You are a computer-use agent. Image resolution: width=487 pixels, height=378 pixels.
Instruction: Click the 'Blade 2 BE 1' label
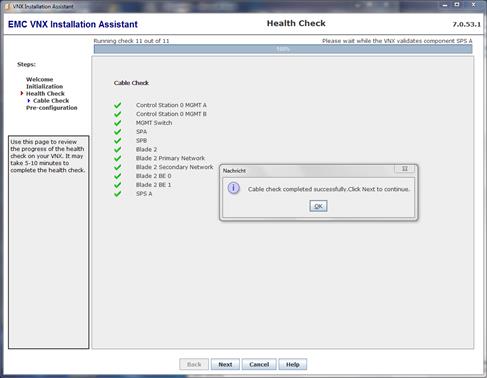(153, 185)
